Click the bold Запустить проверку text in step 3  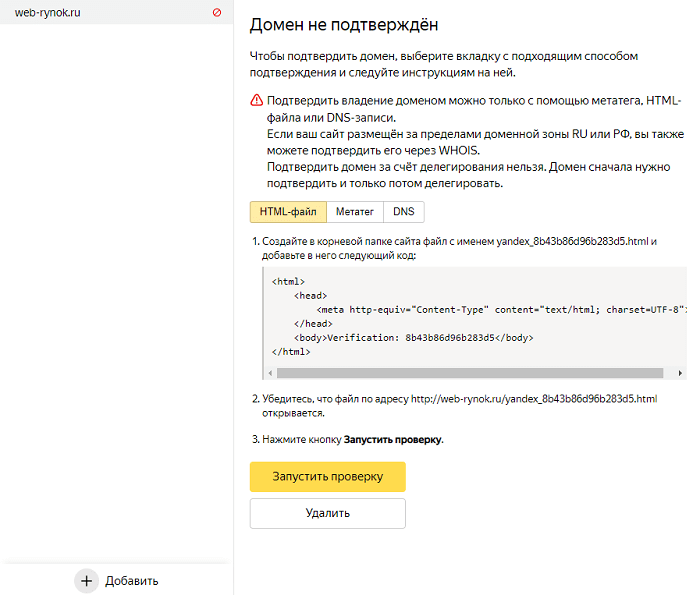tap(392, 440)
